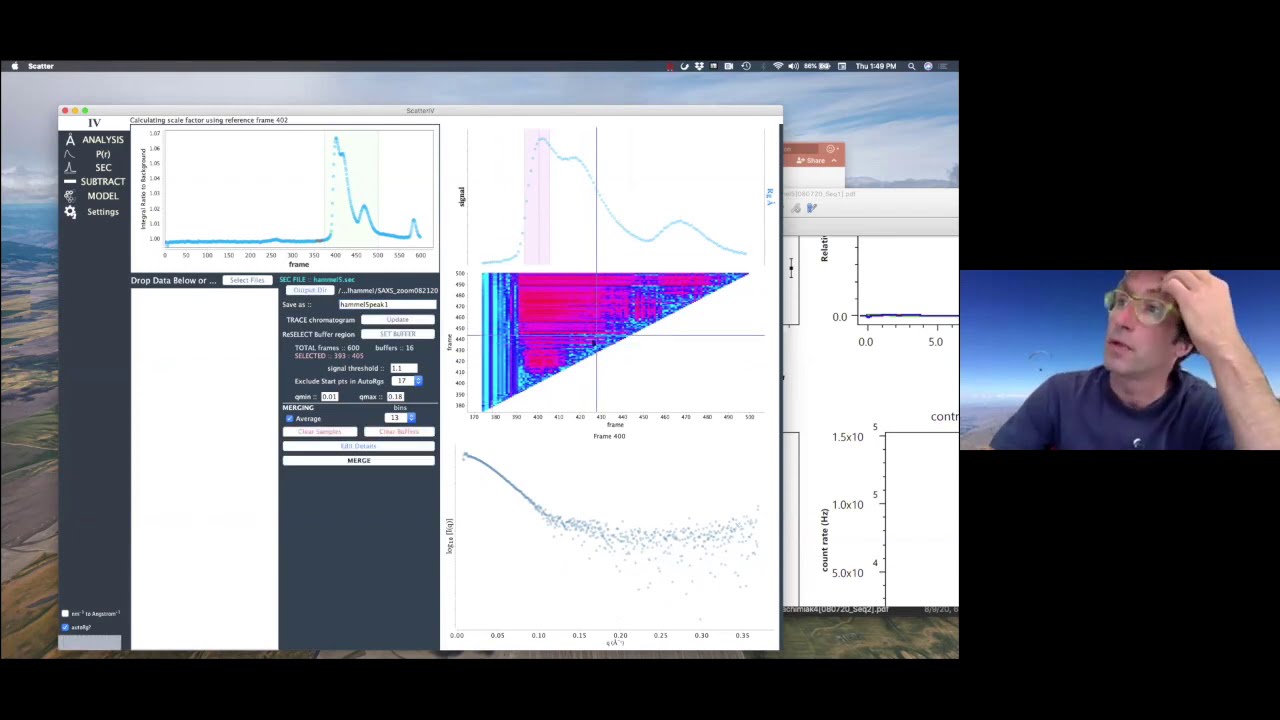Image resolution: width=1280 pixels, height=720 pixels.
Task: Click the circular sync menu bar icon
Action: pos(684,66)
